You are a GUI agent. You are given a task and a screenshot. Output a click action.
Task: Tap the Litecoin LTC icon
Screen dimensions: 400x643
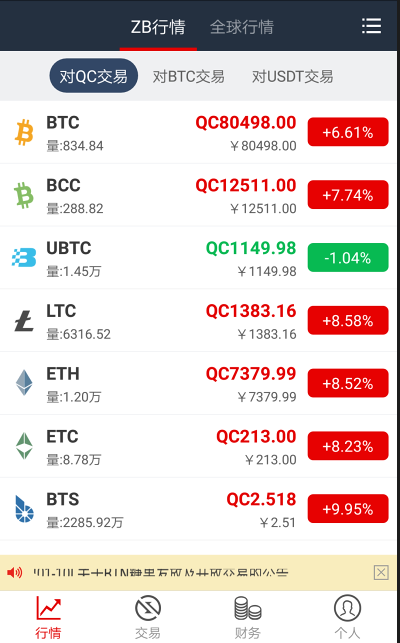24,321
